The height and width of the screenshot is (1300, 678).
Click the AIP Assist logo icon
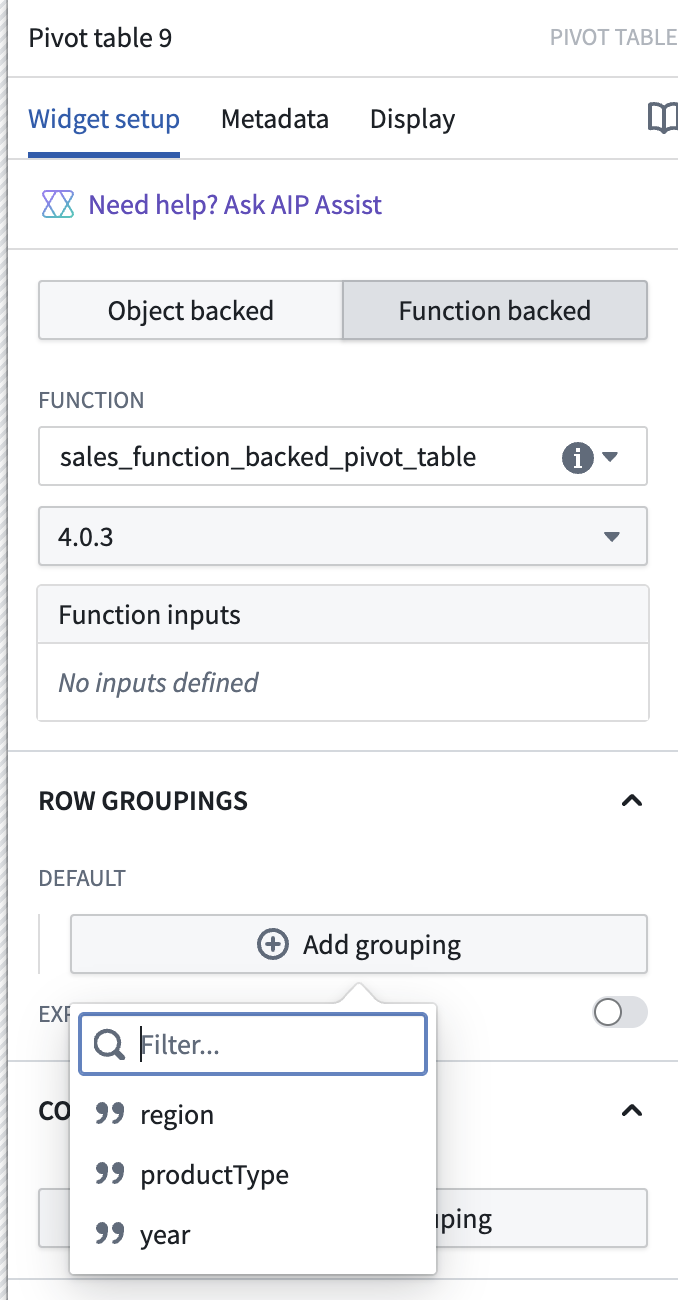coord(59,205)
